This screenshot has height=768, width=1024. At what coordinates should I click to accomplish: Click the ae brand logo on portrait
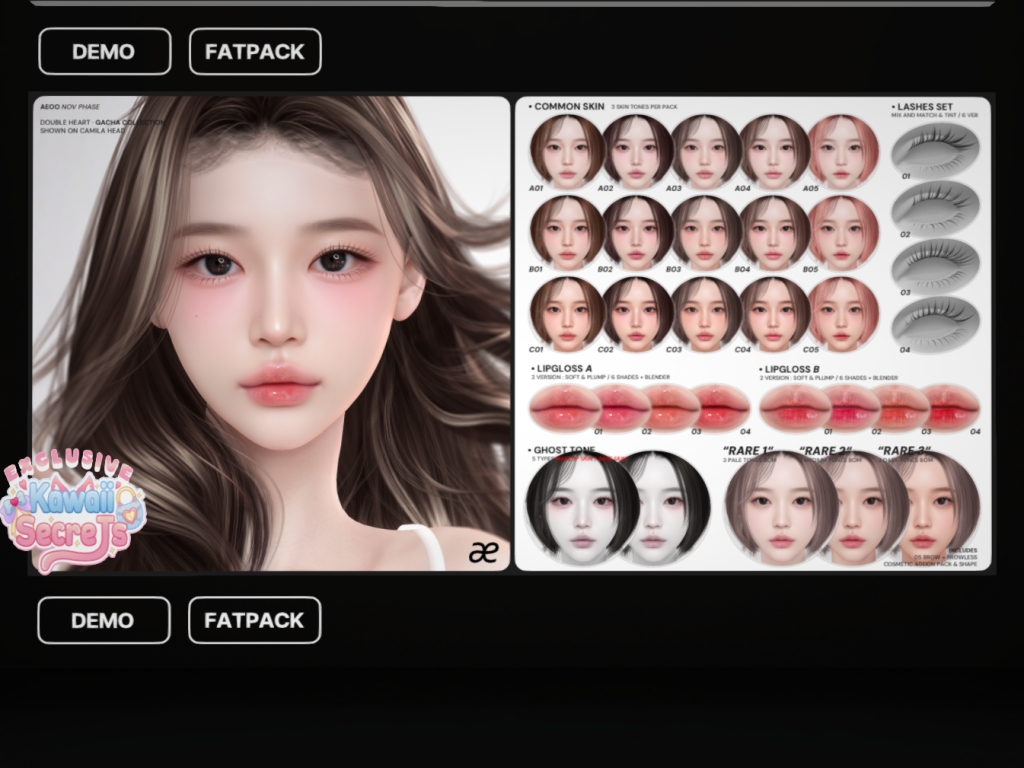point(483,552)
